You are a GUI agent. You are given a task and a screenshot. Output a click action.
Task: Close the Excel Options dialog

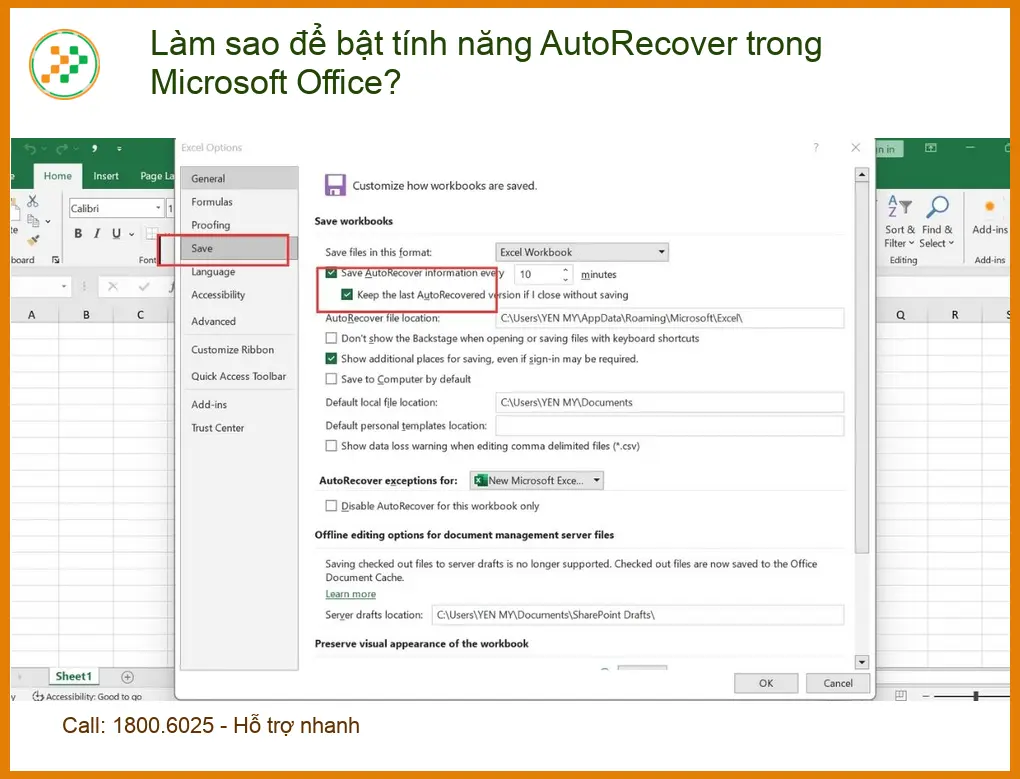pos(855,148)
